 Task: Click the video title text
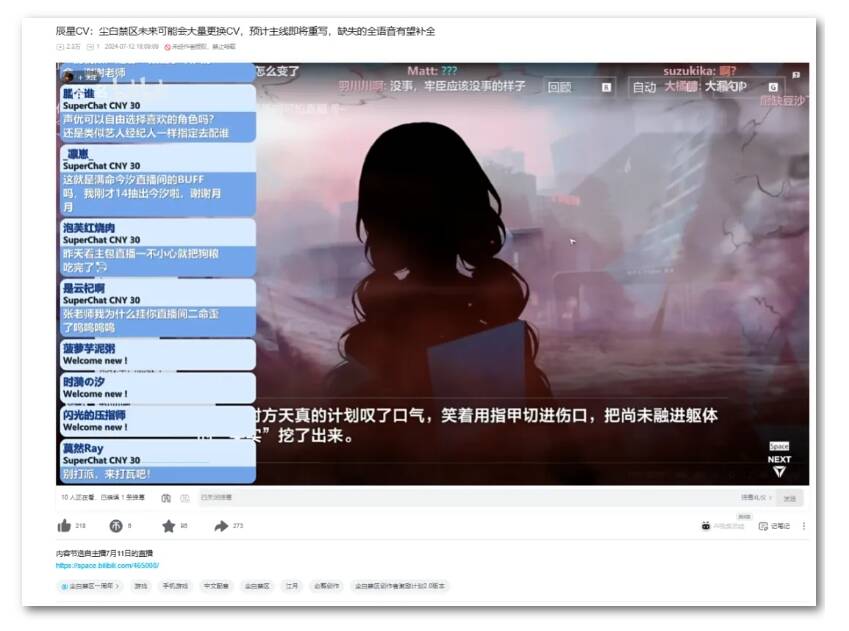245,31
